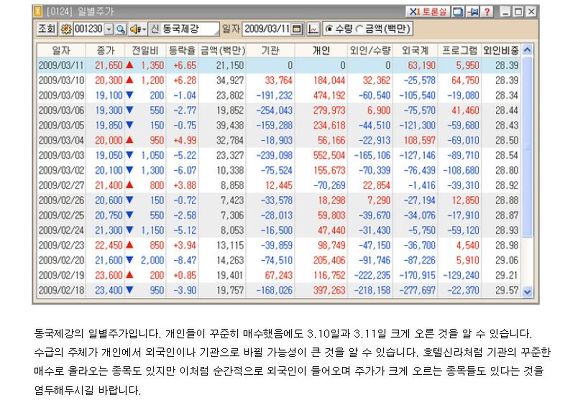Click the 외인/수량 column header
Screen dimensions: 583x400
tap(370, 51)
